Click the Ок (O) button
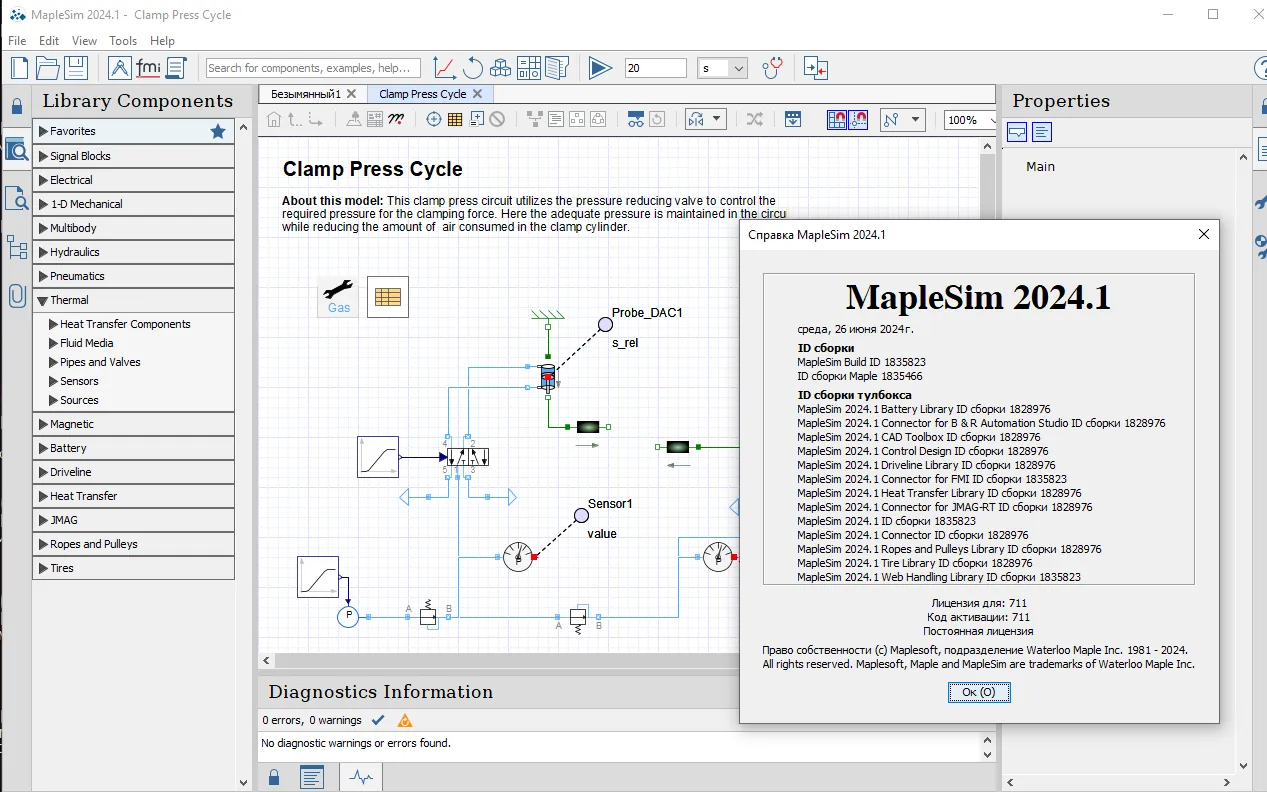1267x792 pixels. tap(978, 692)
